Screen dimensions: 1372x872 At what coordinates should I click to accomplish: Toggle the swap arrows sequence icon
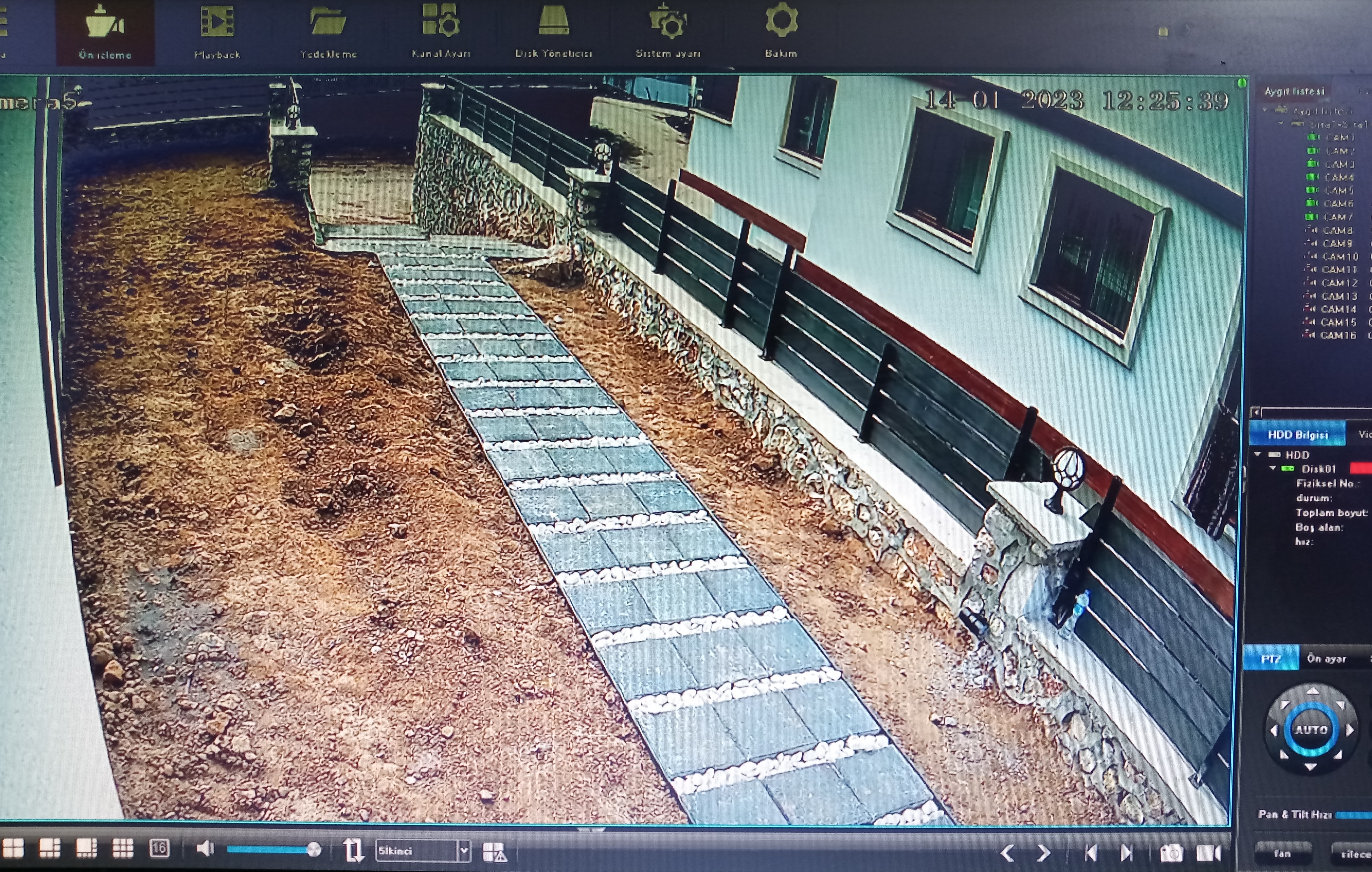[353, 850]
